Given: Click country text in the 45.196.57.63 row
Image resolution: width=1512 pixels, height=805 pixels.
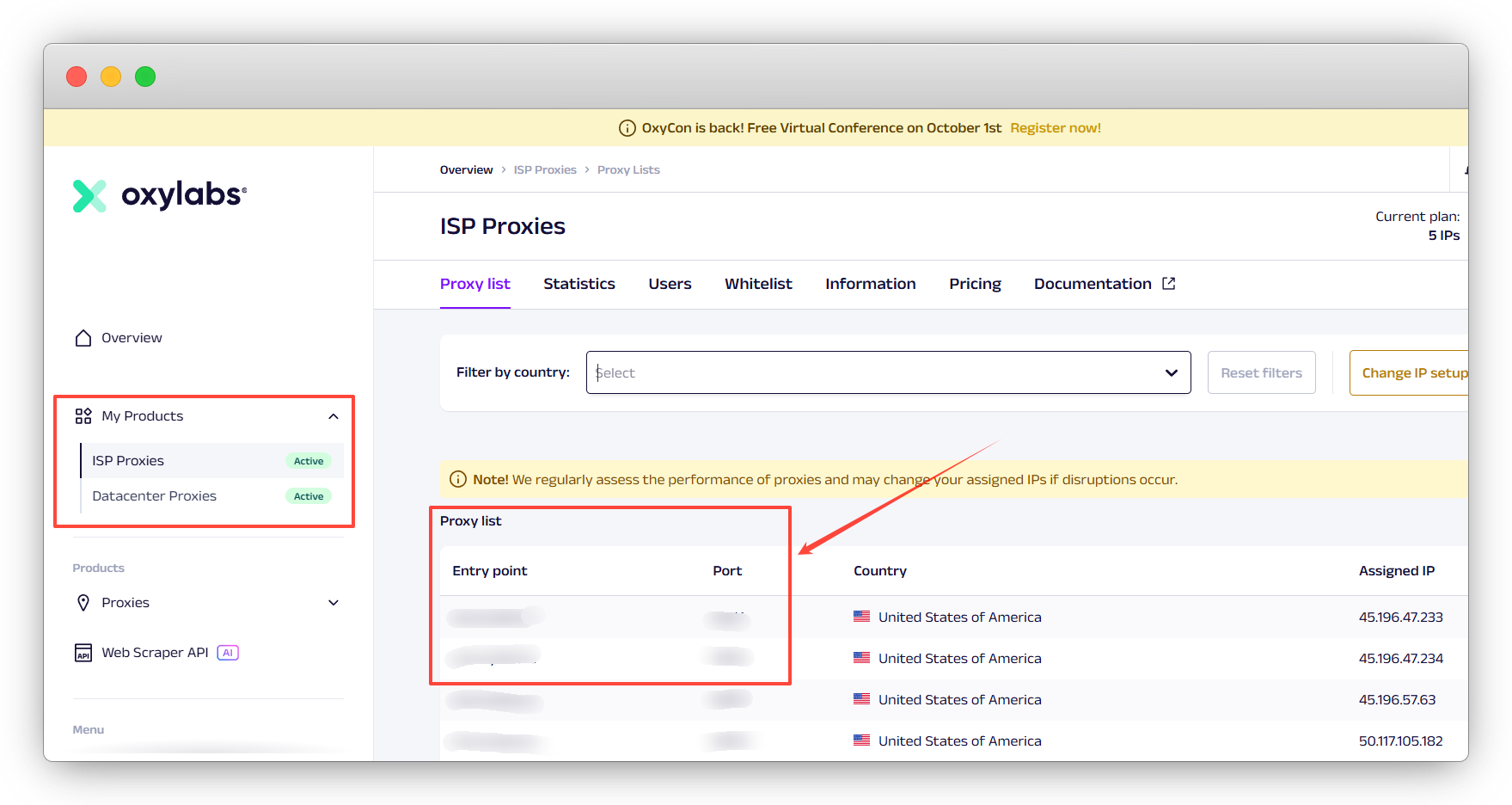Looking at the screenshot, I should coord(960,699).
